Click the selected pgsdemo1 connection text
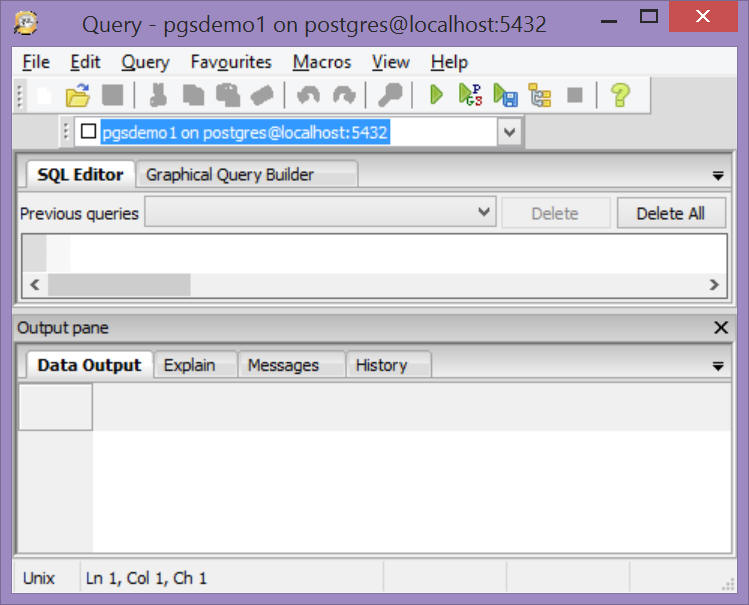Viewport: 749px width, 605px height. pos(245,132)
